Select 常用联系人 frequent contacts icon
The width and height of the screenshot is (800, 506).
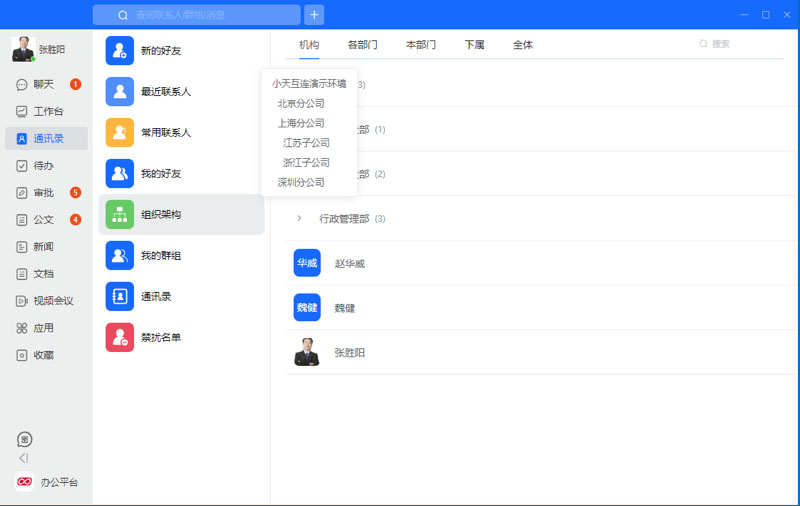click(x=120, y=132)
